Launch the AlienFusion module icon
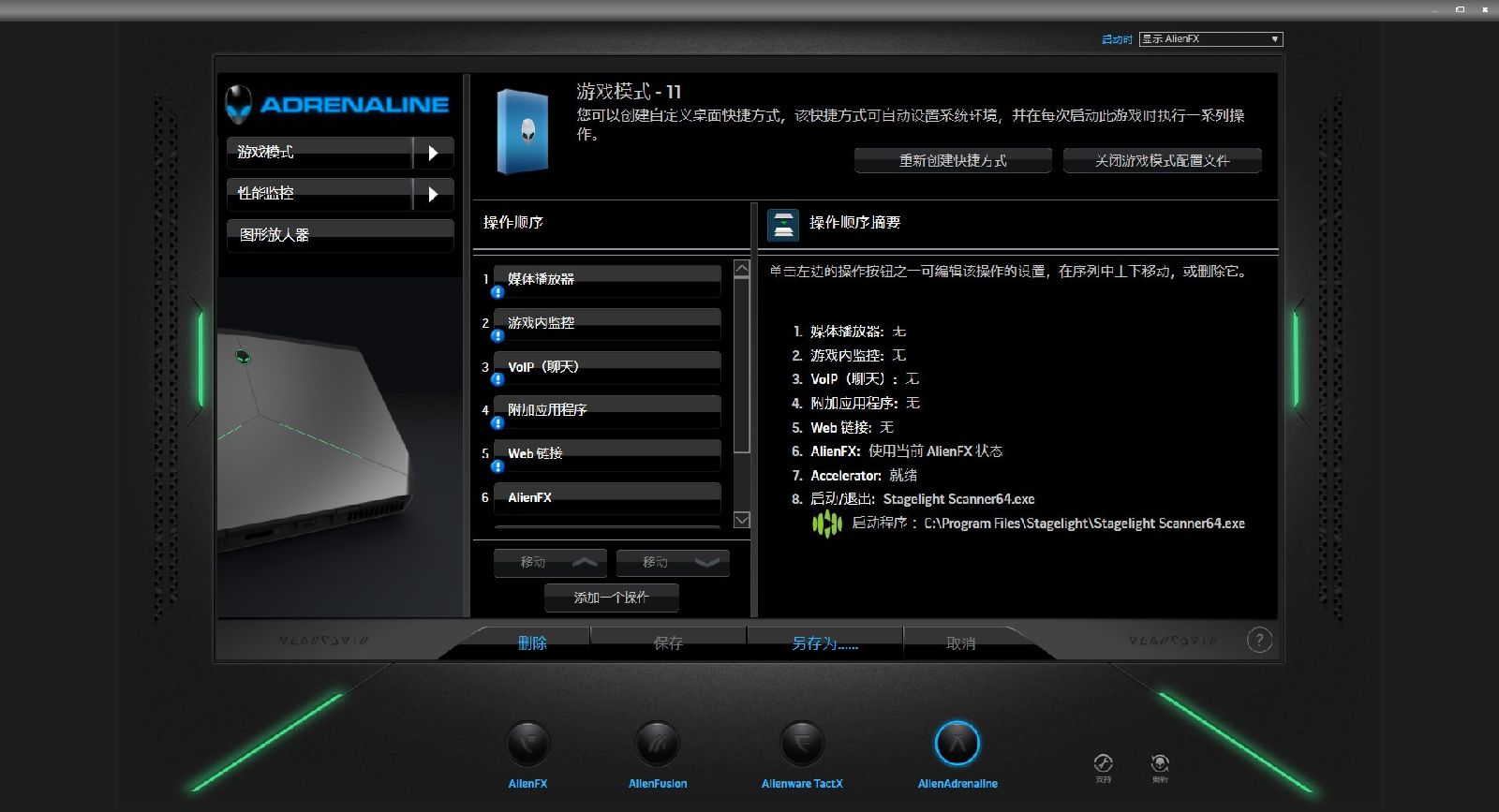 tap(657, 744)
